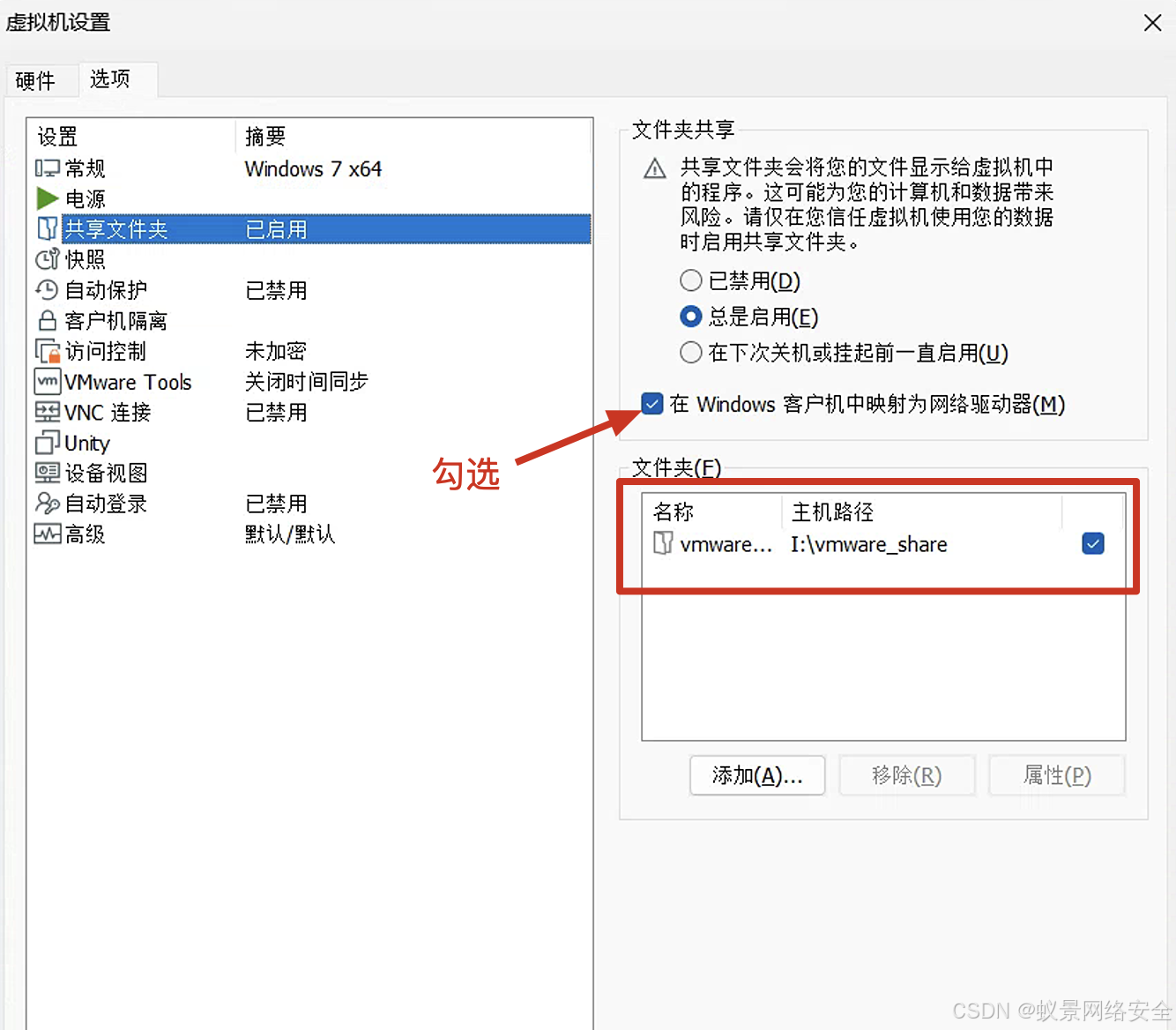Click the 名称 column header
1176x1030 pixels.
coord(712,511)
